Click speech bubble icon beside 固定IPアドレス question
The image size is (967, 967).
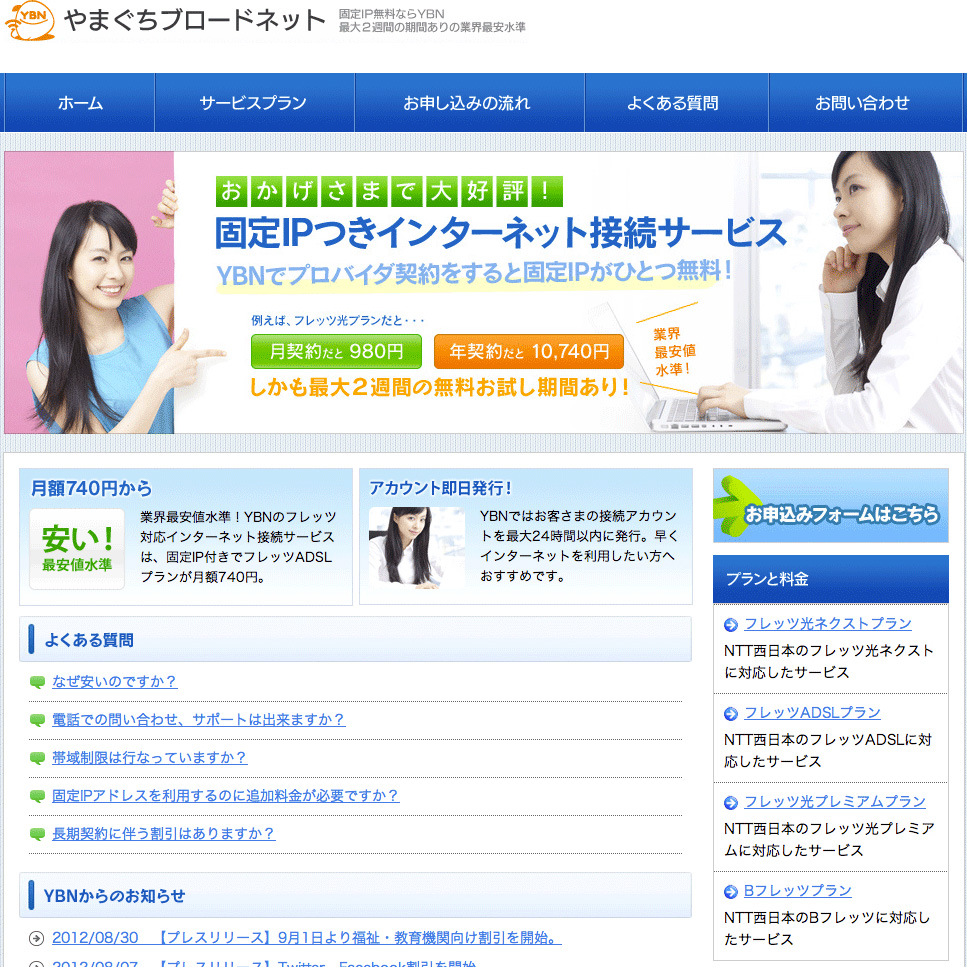click(x=37, y=797)
